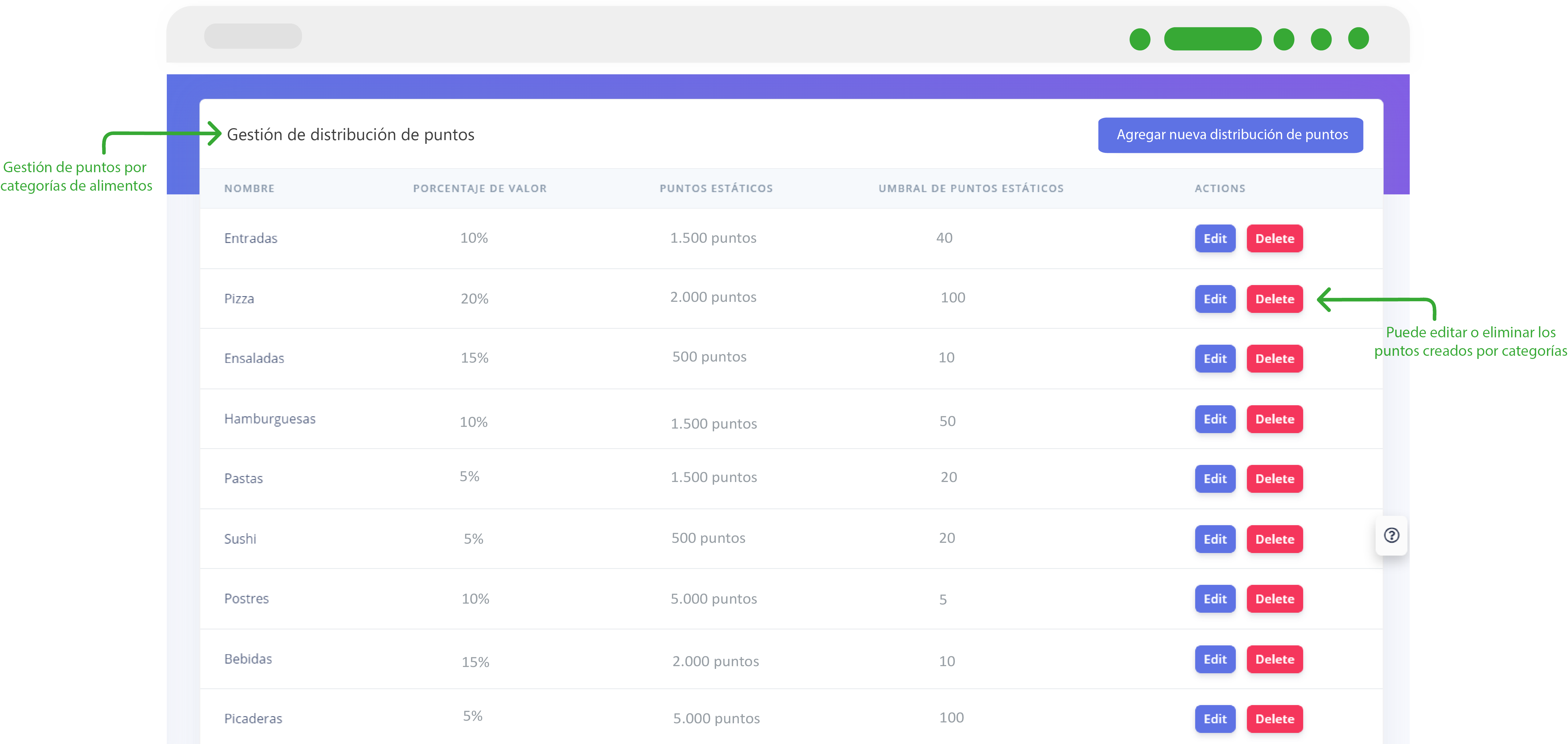This screenshot has width=1568, height=744.
Task: Delete the Pastas points distribution
Action: (1275, 479)
